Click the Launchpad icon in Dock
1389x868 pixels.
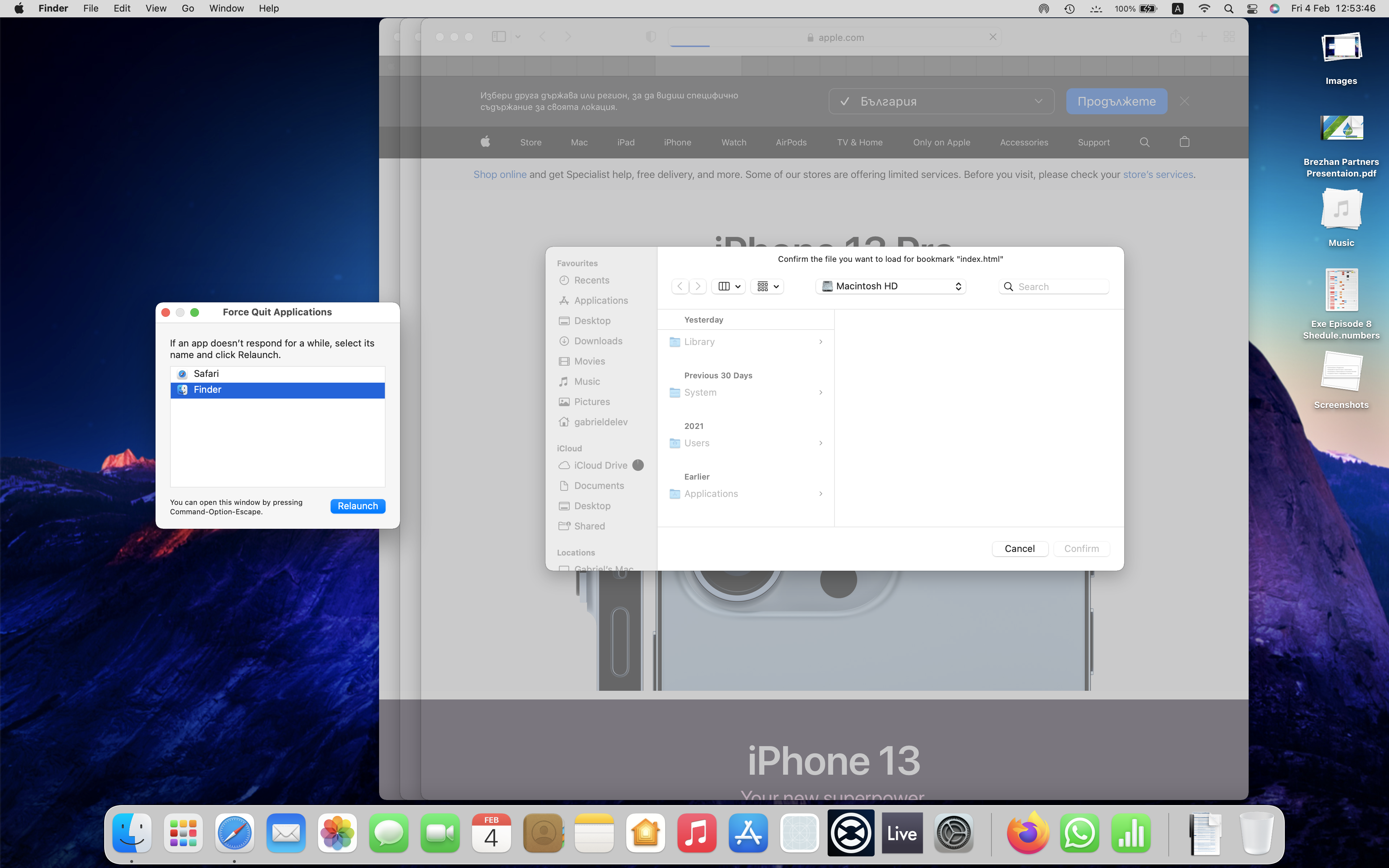(x=183, y=834)
